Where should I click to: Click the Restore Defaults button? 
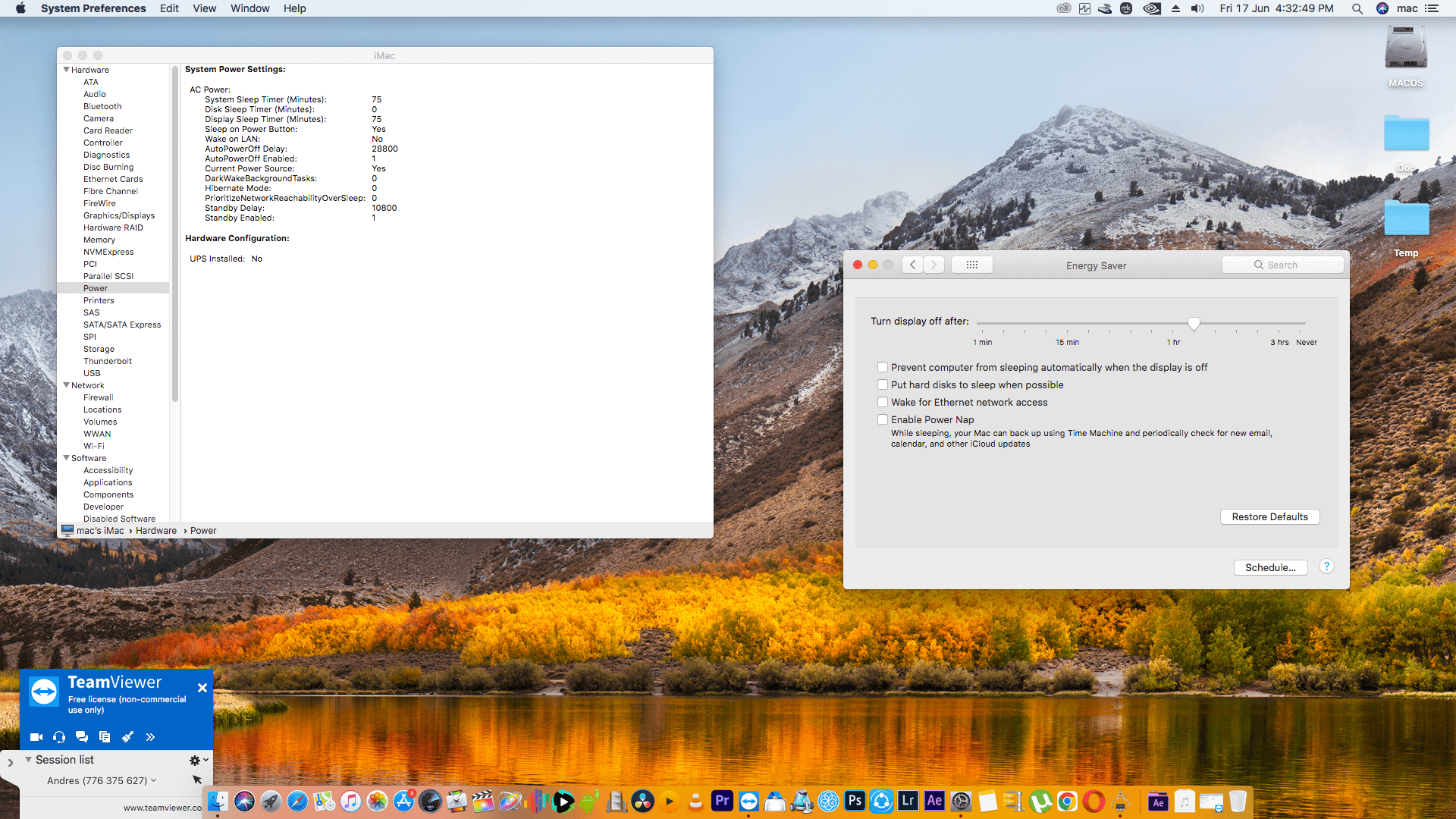(x=1269, y=516)
